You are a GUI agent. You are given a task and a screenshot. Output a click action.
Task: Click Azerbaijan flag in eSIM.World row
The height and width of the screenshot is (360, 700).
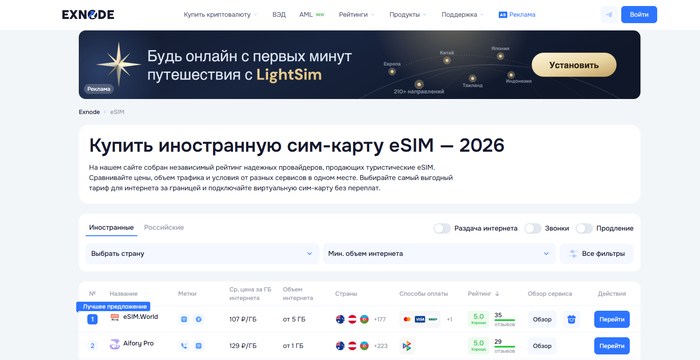click(x=364, y=319)
